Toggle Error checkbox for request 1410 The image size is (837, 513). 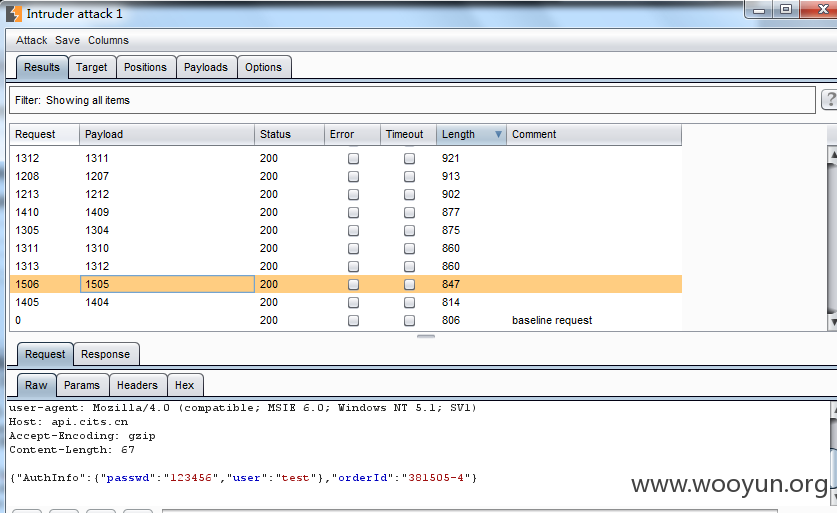tap(353, 212)
